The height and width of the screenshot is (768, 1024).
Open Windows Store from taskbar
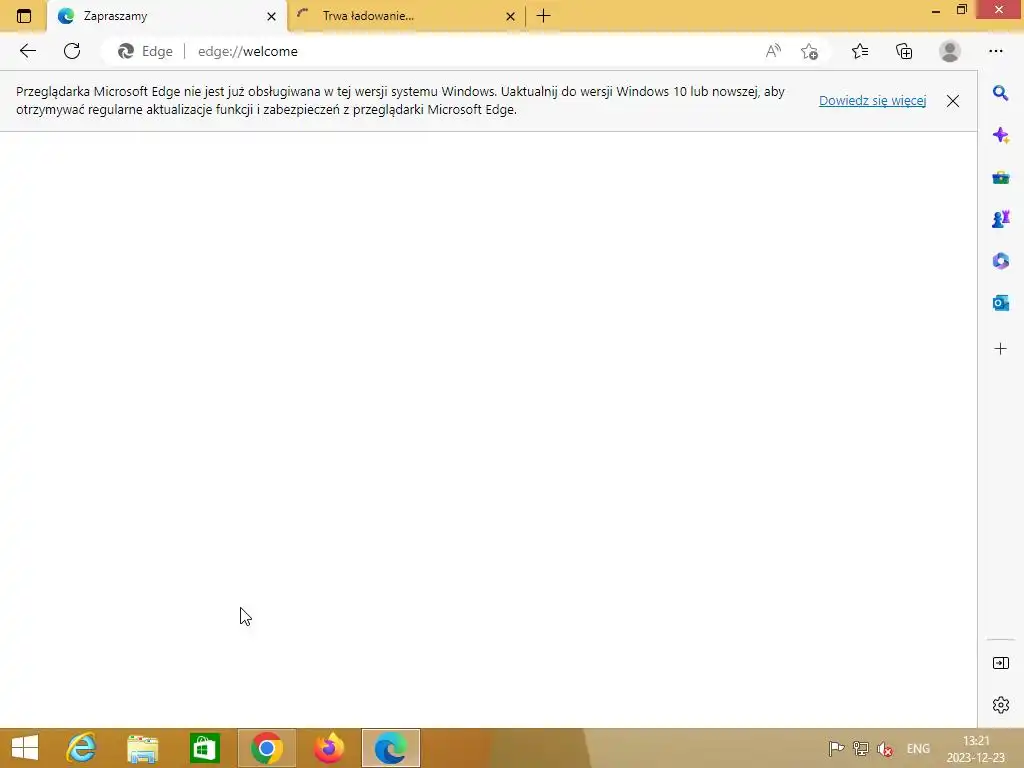pos(204,748)
